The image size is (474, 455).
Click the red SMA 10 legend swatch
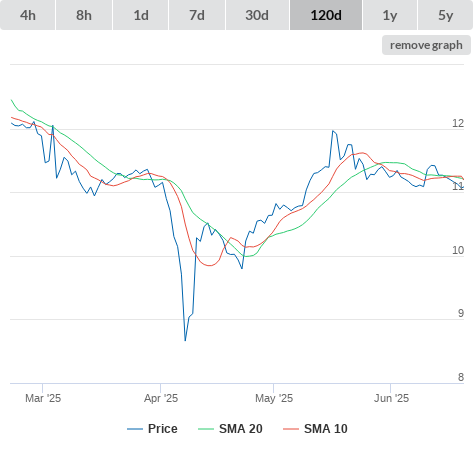(291, 429)
